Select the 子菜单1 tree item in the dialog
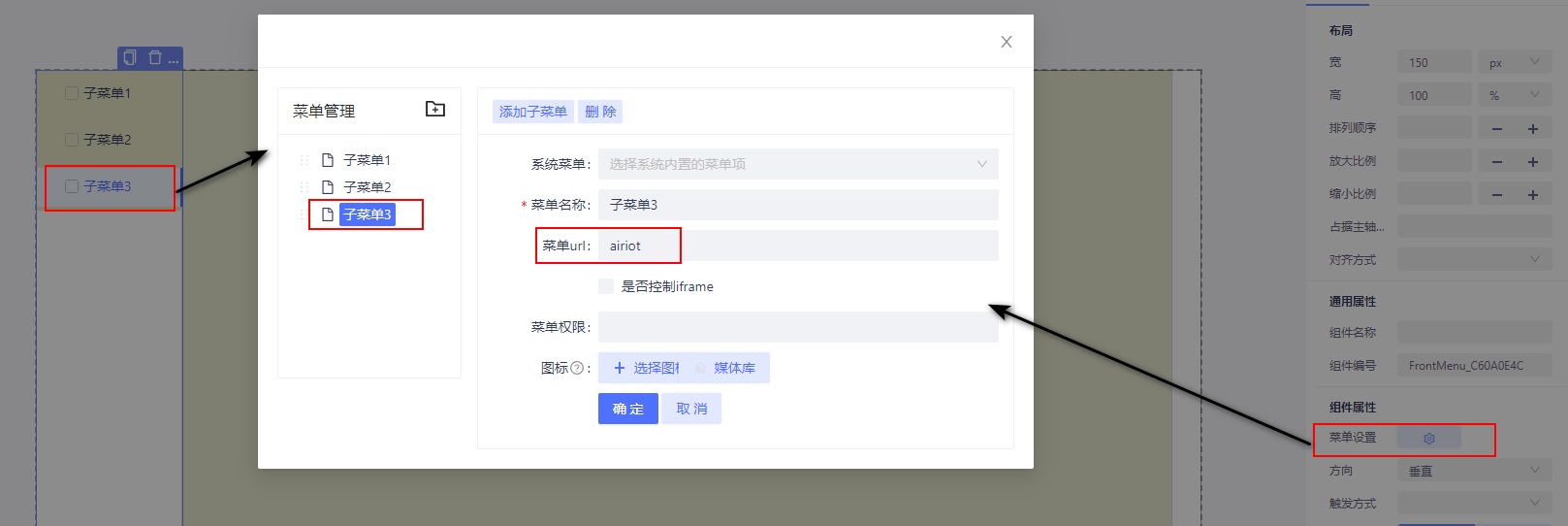 click(x=367, y=160)
